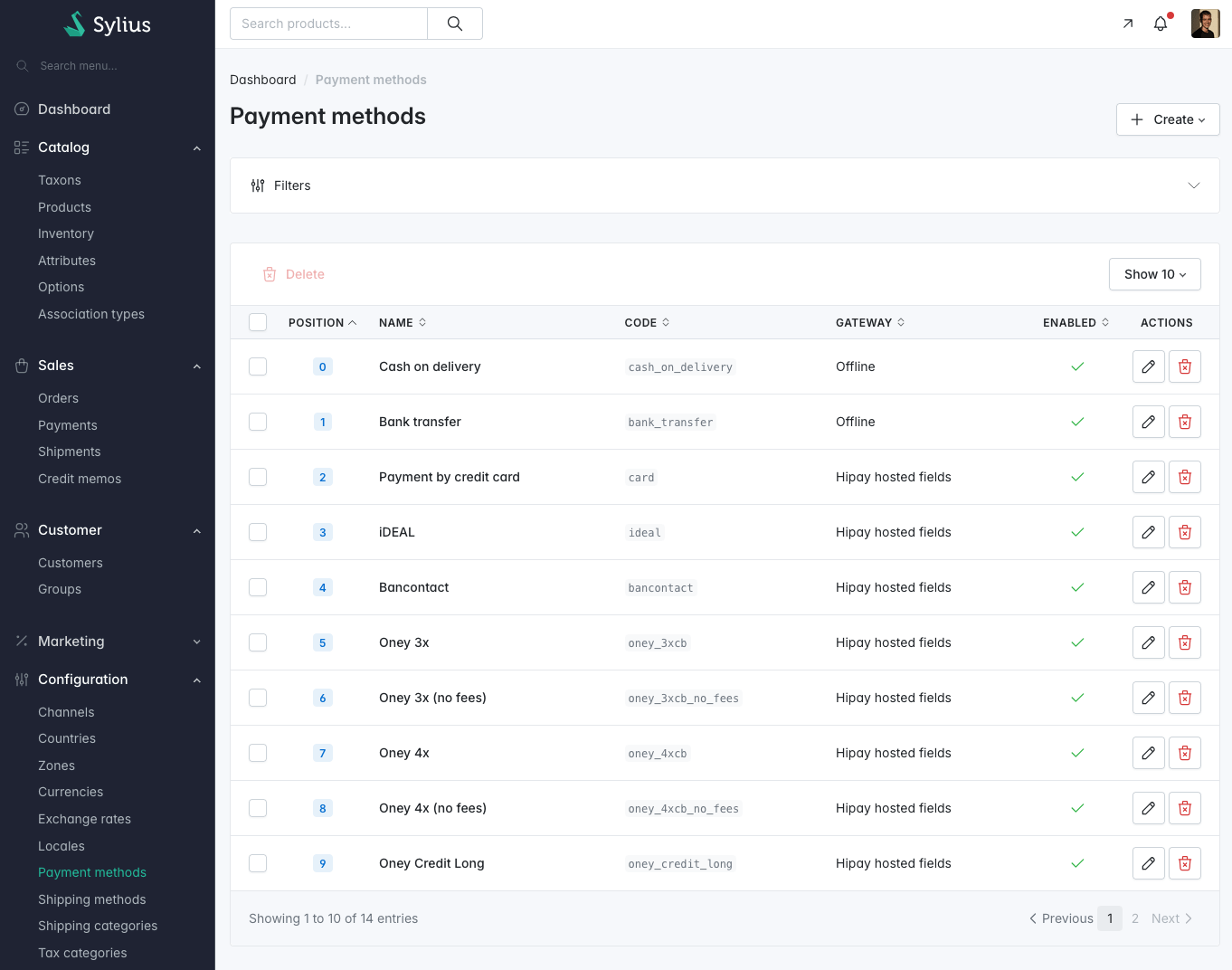Select the Payment by credit card checkbox

(258, 477)
